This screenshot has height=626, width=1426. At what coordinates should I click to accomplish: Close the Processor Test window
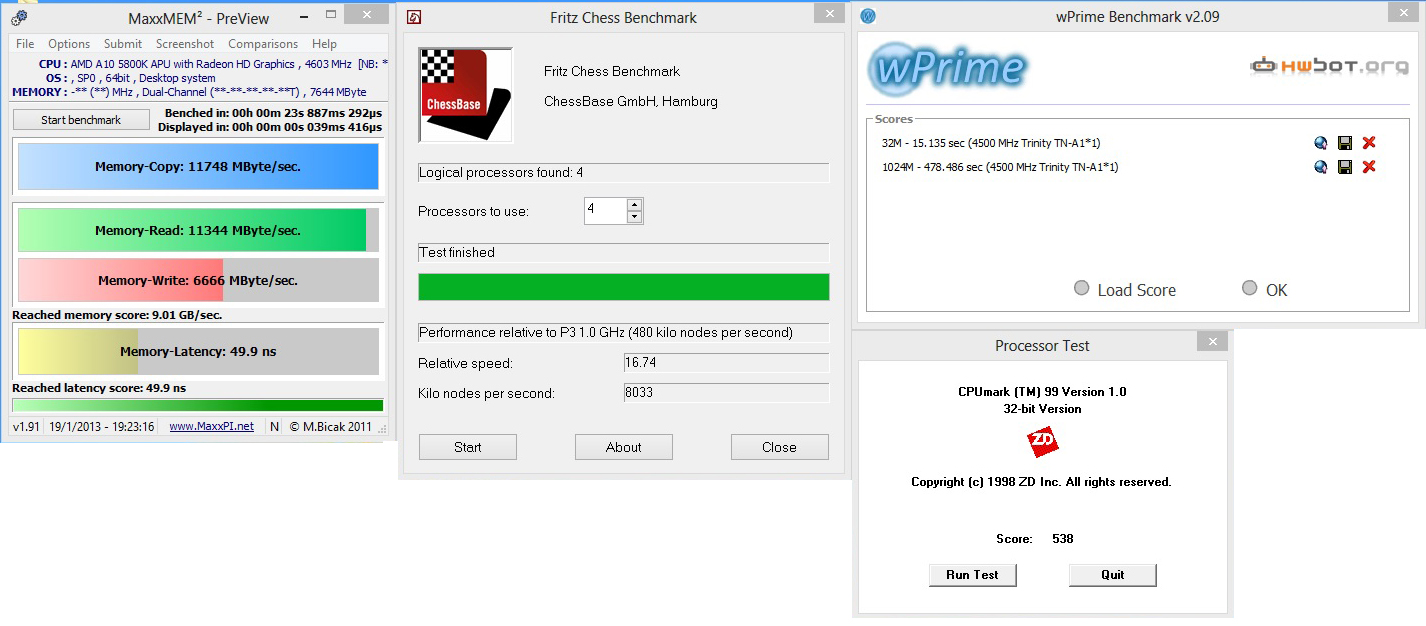point(1212,342)
